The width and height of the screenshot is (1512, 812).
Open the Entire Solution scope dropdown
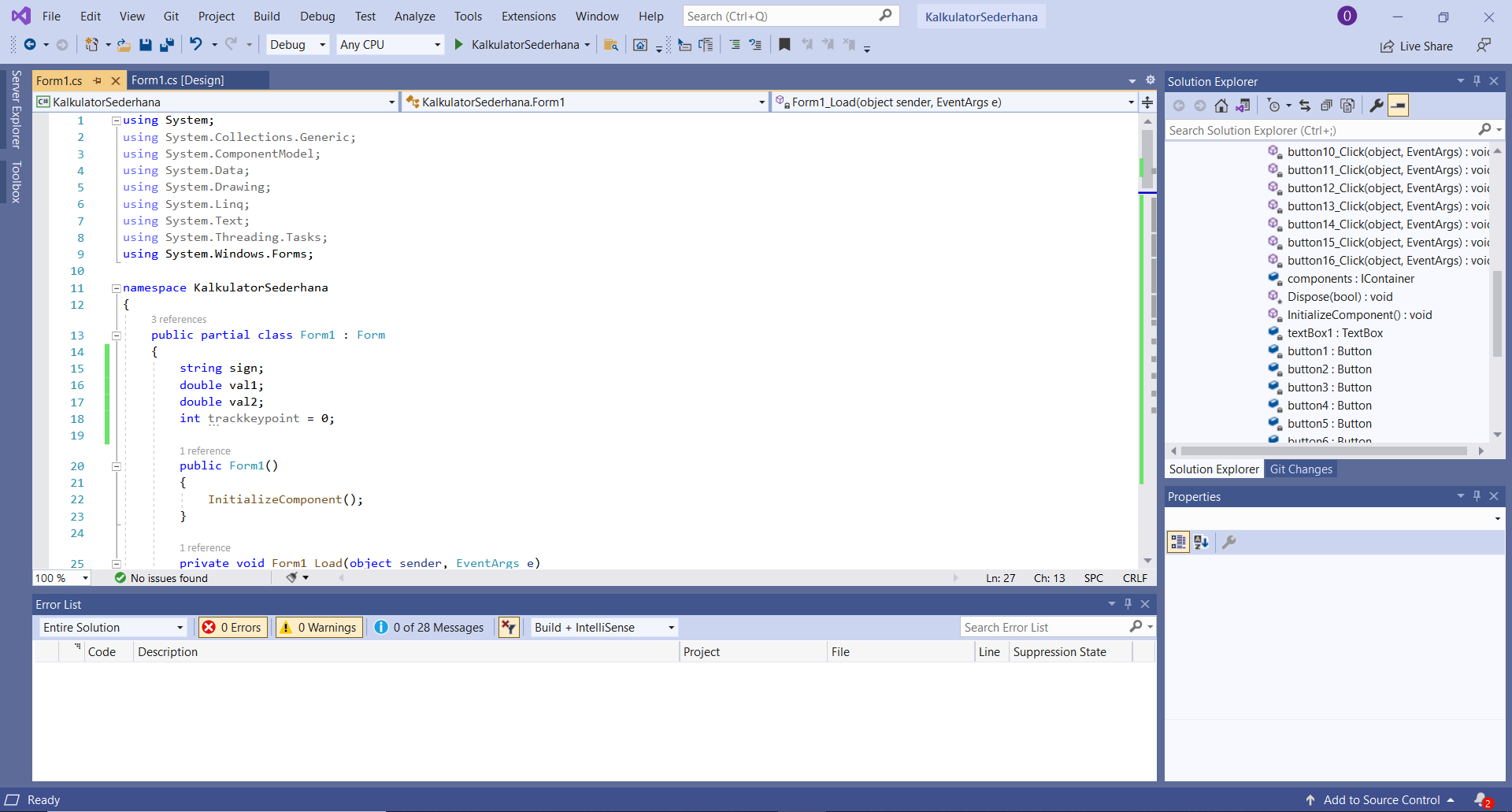tap(113, 628)
